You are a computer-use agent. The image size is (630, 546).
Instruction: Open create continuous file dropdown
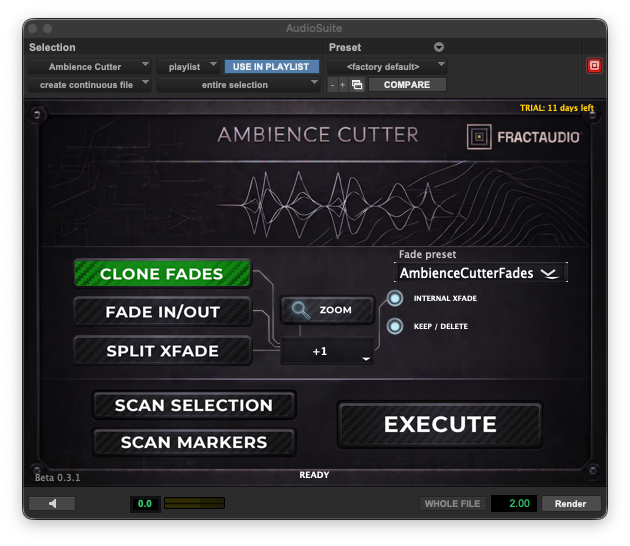click(89, 85)
